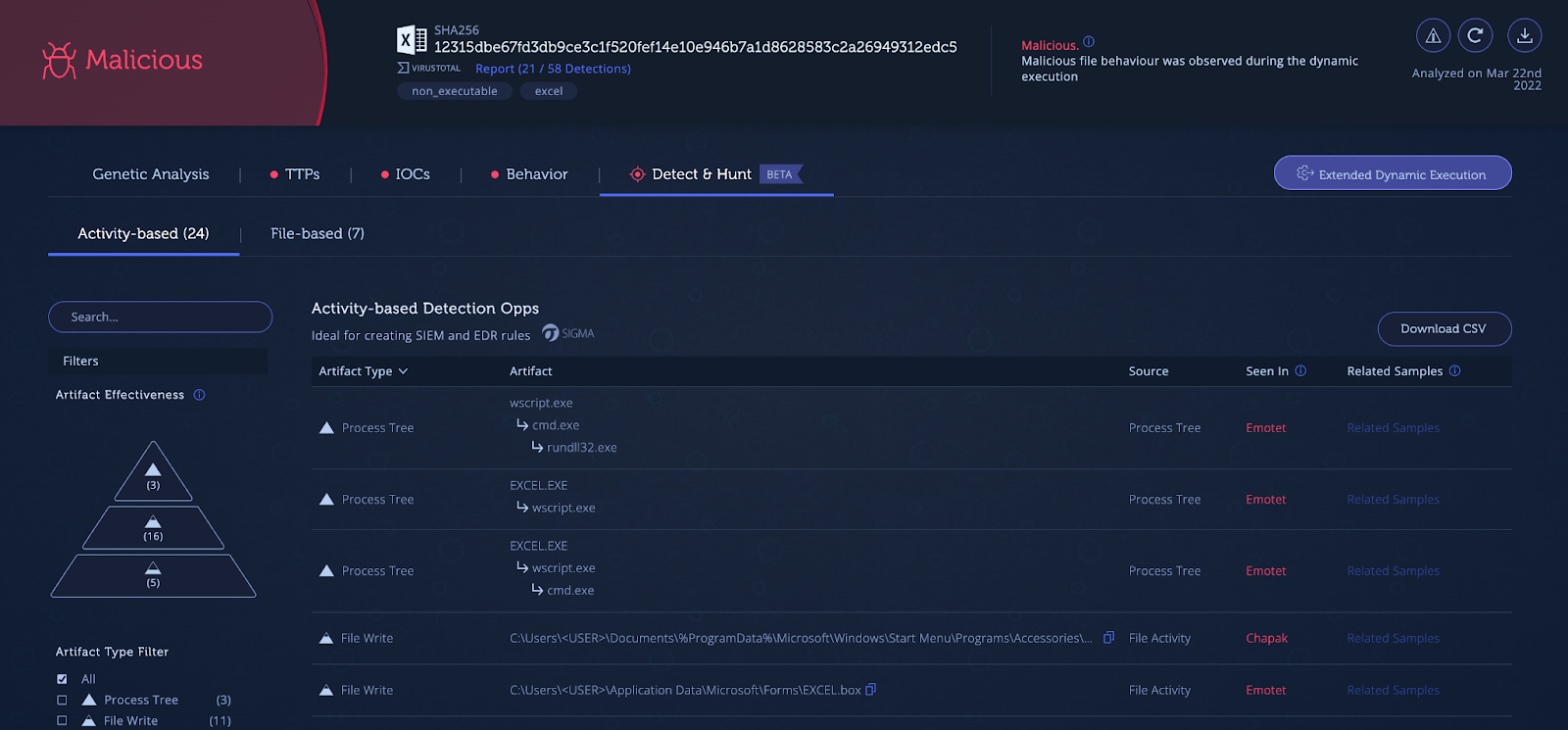Sort by Artifact Type dropdown arrow
The height and width of the screenshot is (730, 1568).
(x=403, y=371)
